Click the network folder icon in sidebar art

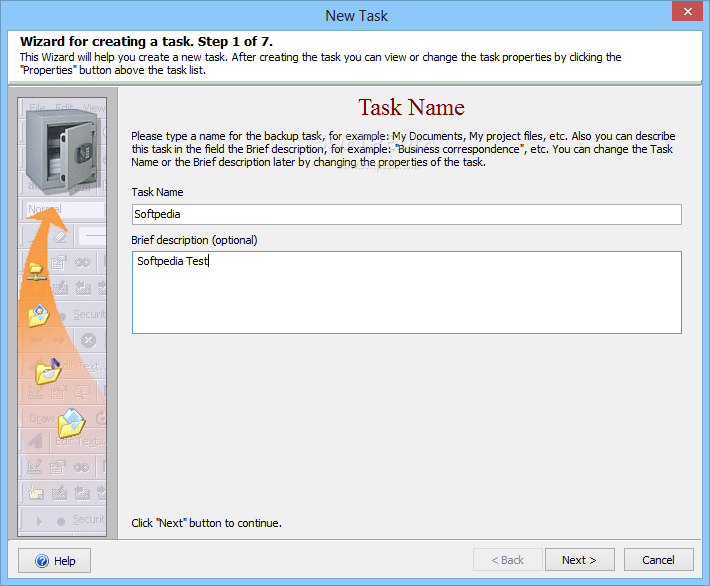[x=36, y=272]
